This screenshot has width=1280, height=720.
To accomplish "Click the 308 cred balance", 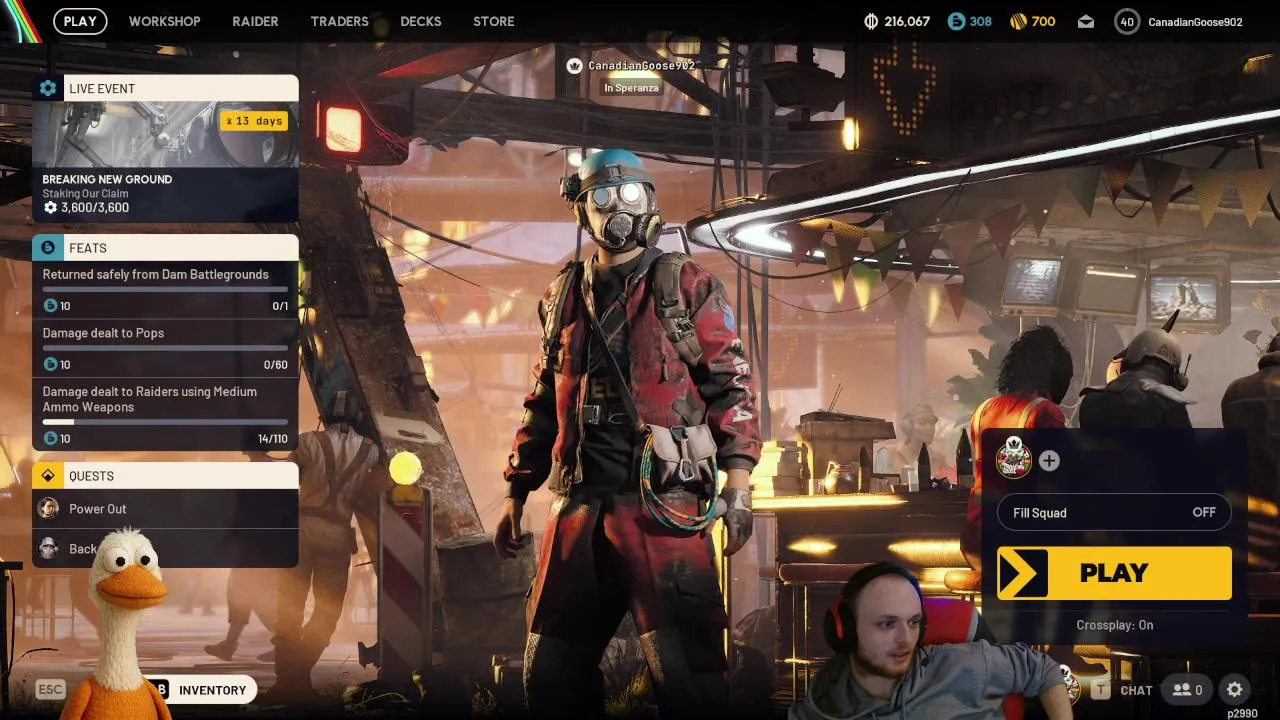I will [981, 22].
